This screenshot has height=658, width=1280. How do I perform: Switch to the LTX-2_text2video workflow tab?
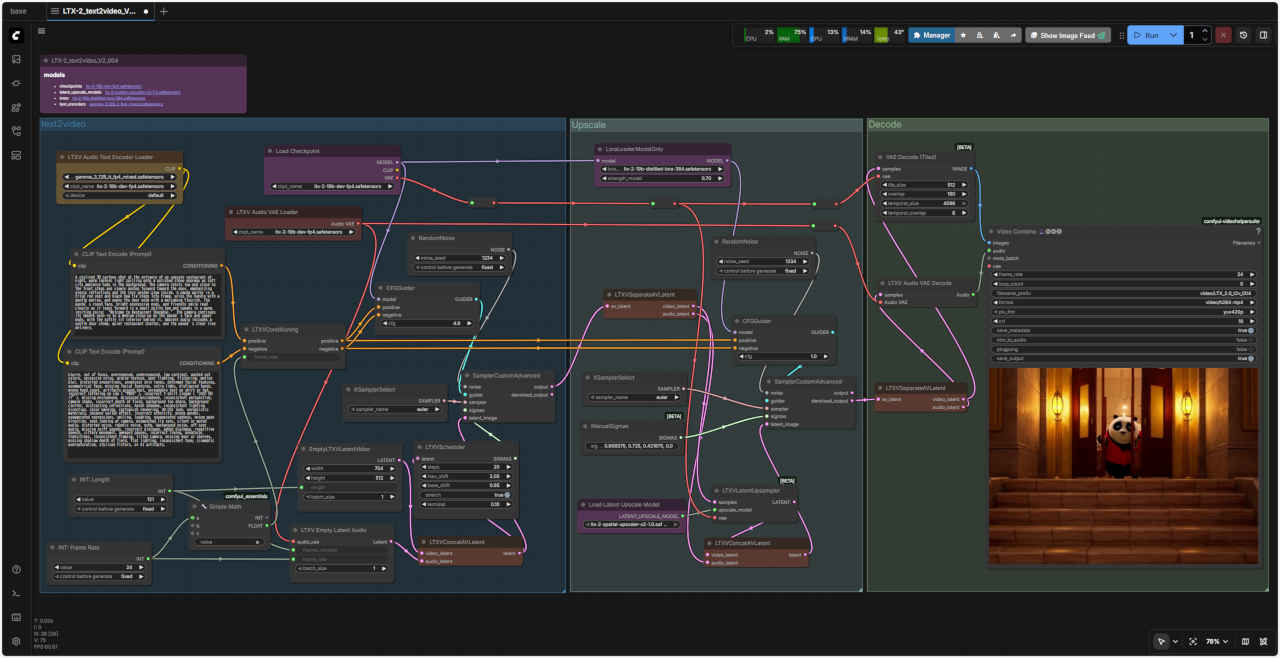98,11
